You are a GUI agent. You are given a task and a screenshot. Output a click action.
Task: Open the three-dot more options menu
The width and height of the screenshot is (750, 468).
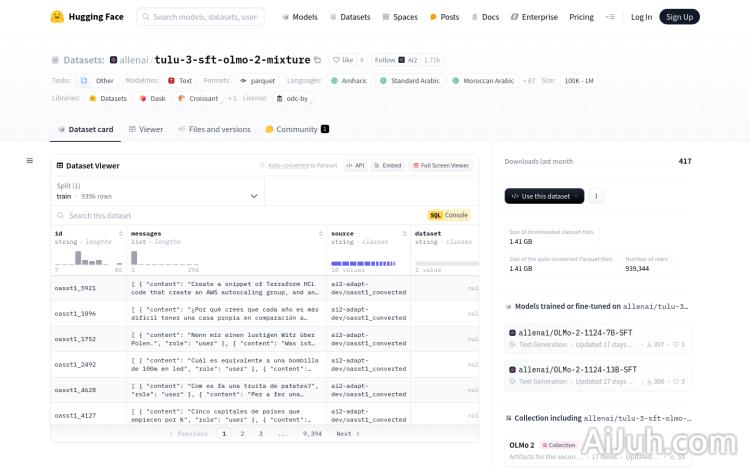[597, 196]
